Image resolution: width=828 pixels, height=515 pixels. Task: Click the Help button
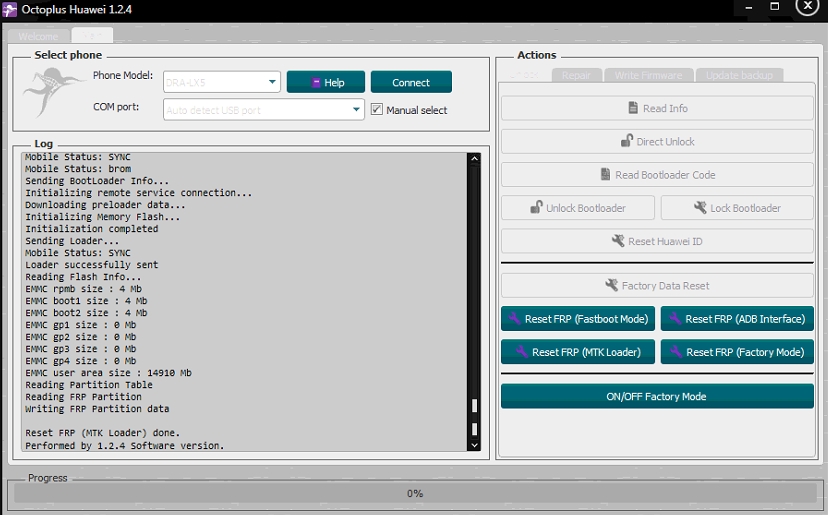326,82
